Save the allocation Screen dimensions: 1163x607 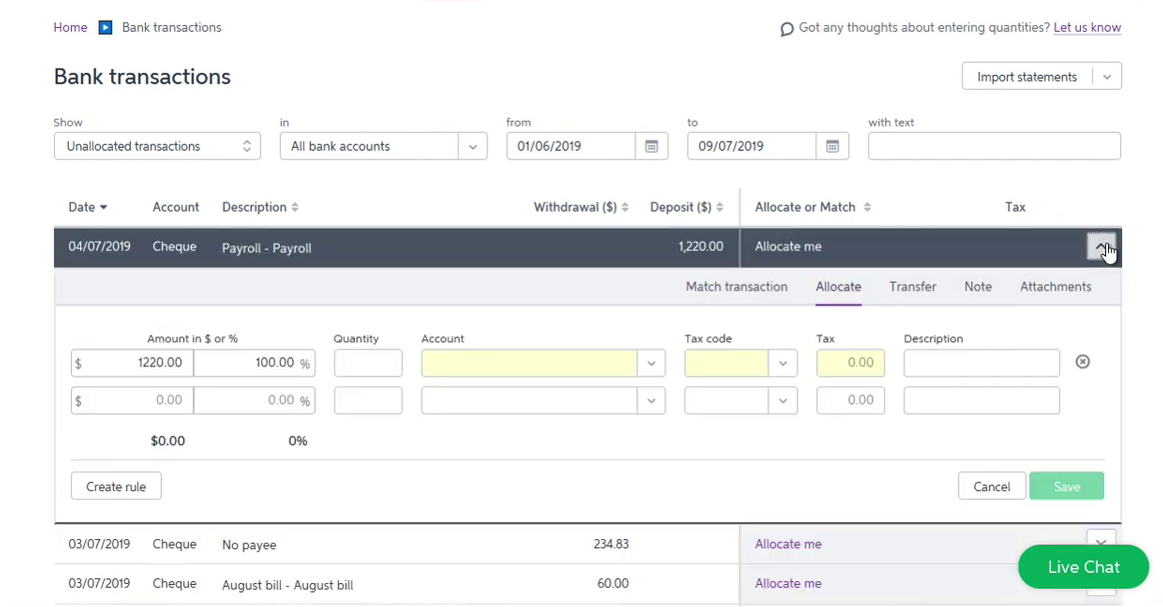pyautogui.click(x=1067, y=486)
